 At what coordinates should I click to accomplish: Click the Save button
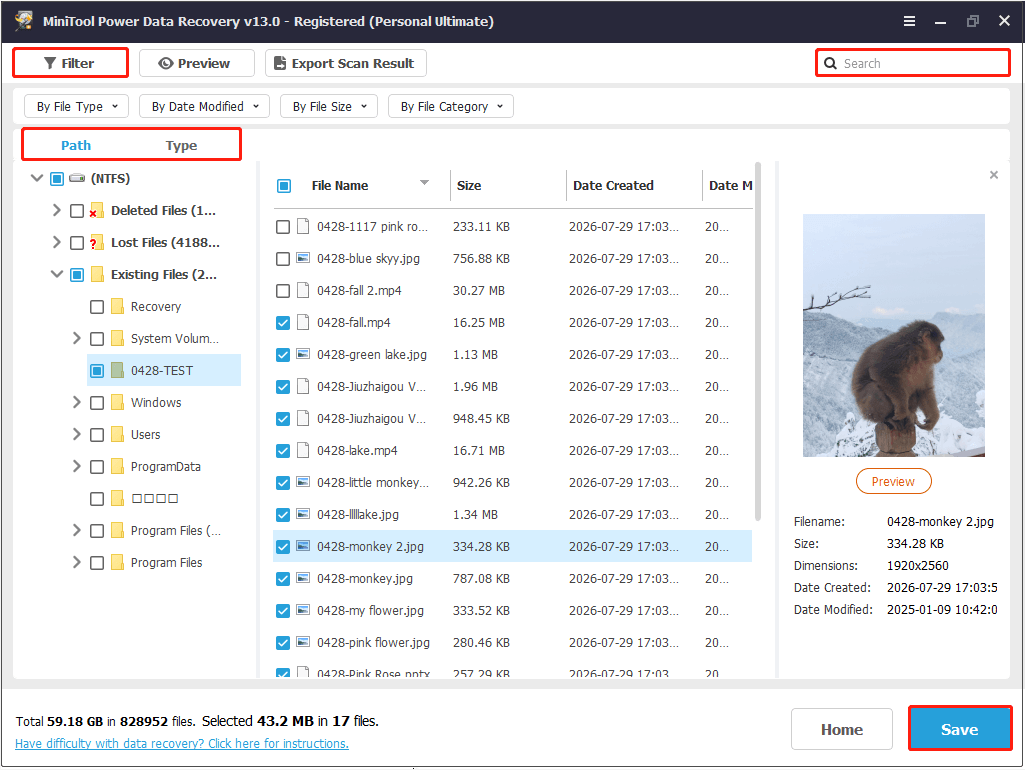960,729
